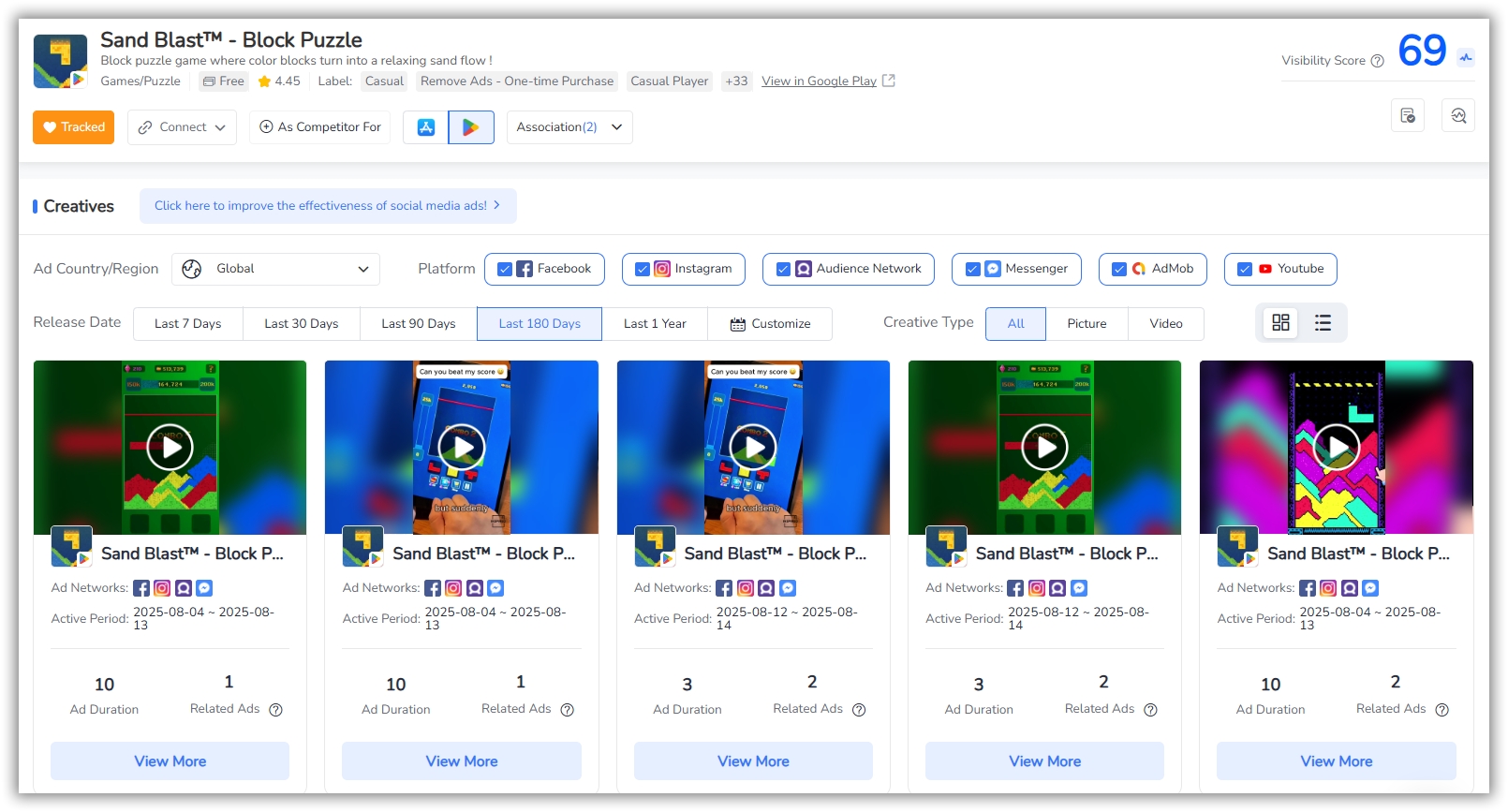The image size is (1508, 812).
Task: Open the Global country/region dropdown
Action: click(x=275, y=269)
